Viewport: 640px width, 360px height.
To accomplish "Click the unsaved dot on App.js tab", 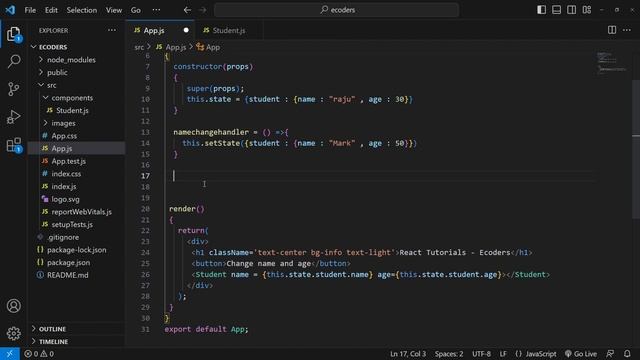I will 186,30.
